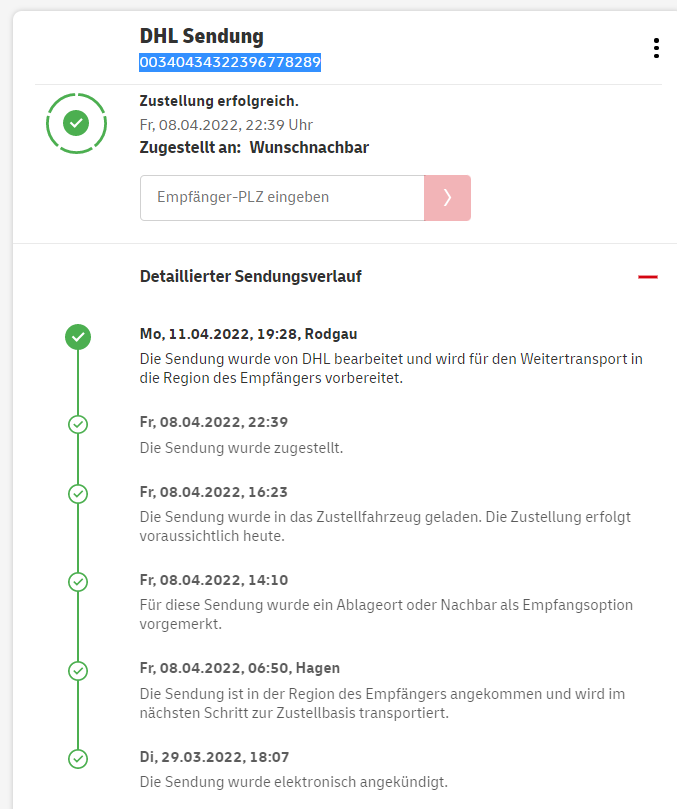Click the Zustellung erfolgreich status text
This screenshot has height=809, width=677.
219,101
